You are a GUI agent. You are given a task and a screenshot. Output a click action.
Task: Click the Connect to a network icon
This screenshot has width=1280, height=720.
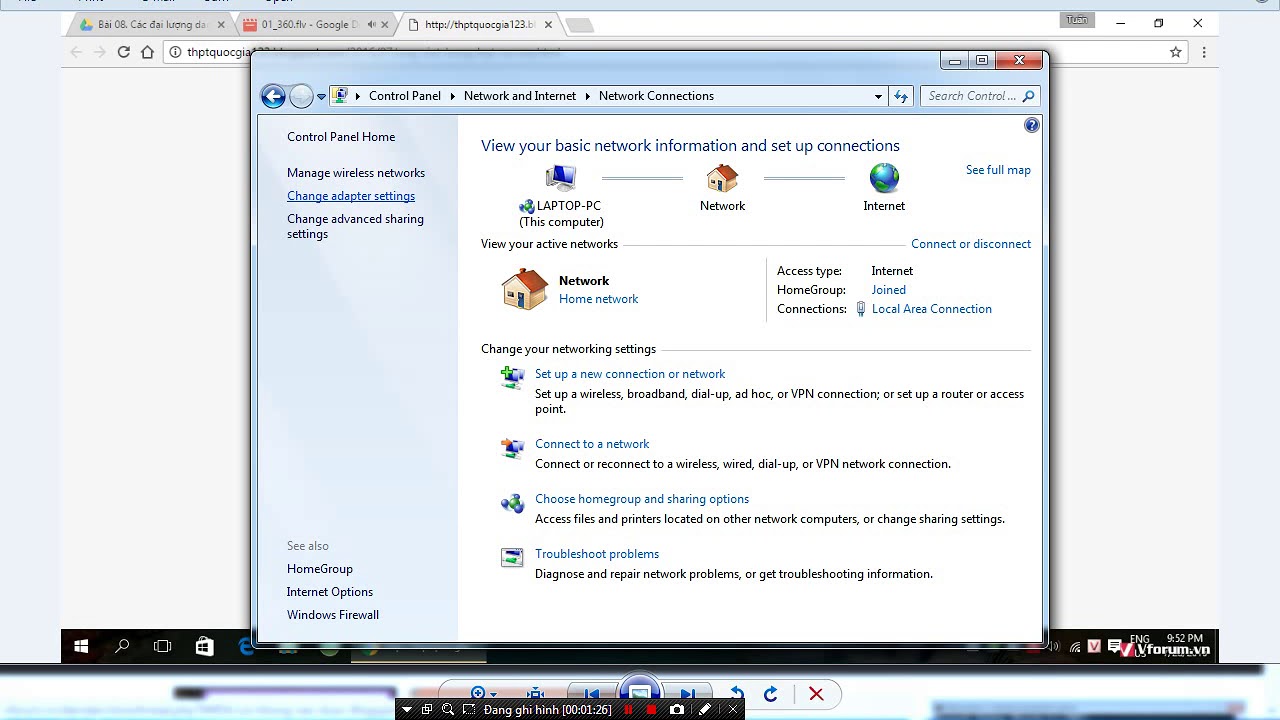tap(512, 448)
